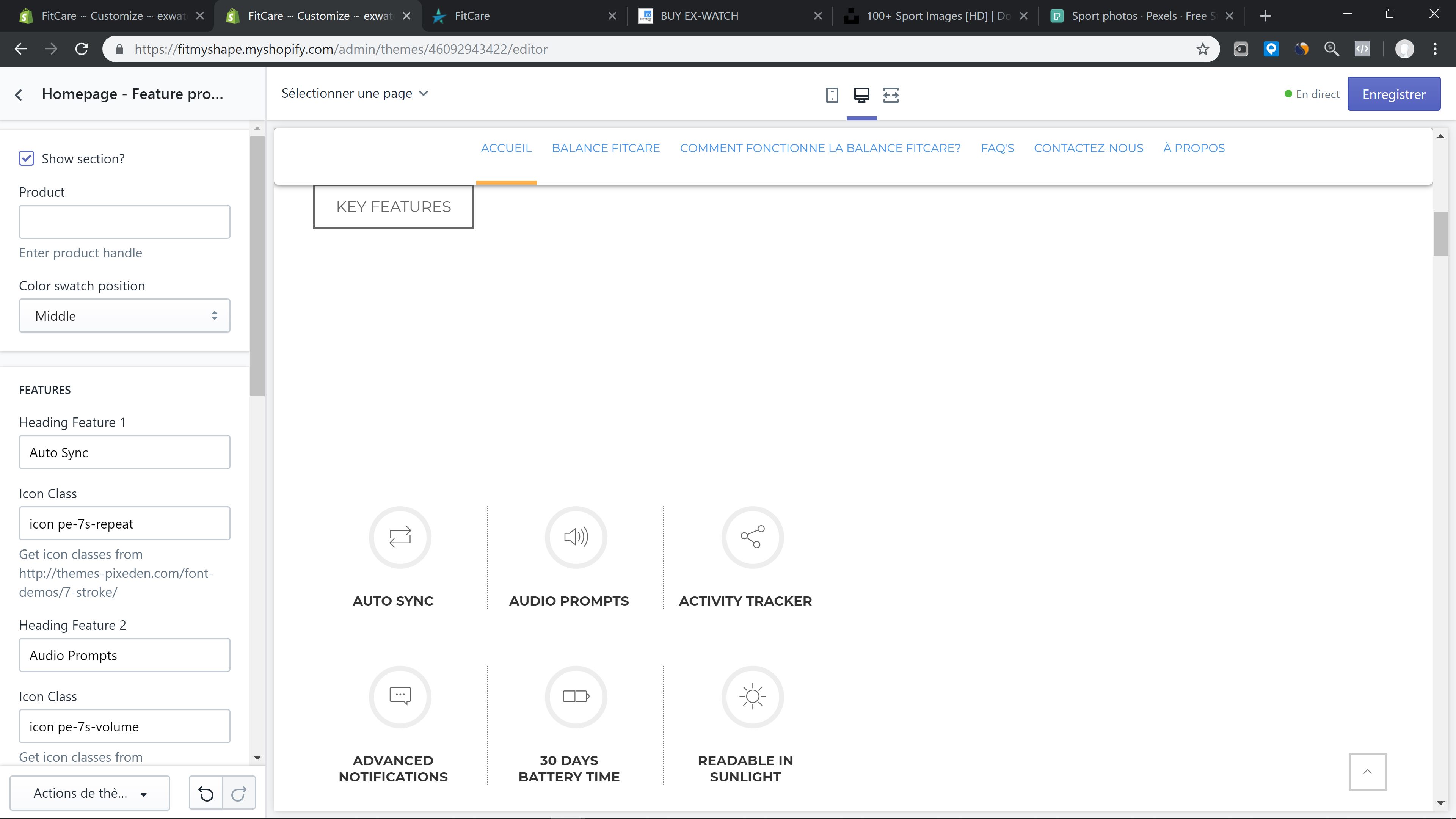Image resolution: width=1456 pixels, height=819 pixels.
Task: Navigate forward in browser
Action: (x=51, y=49)
